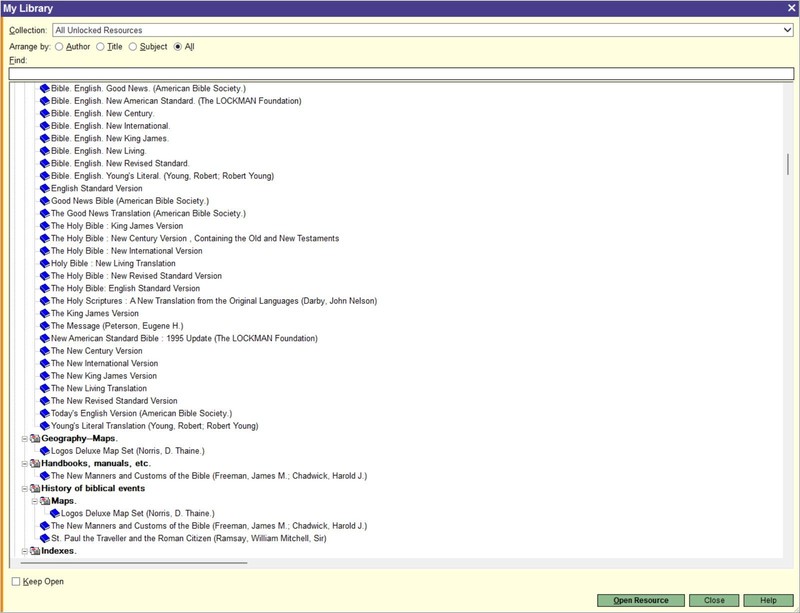Click book icon beside The Holy Bible : King James Version

point(45,226)
